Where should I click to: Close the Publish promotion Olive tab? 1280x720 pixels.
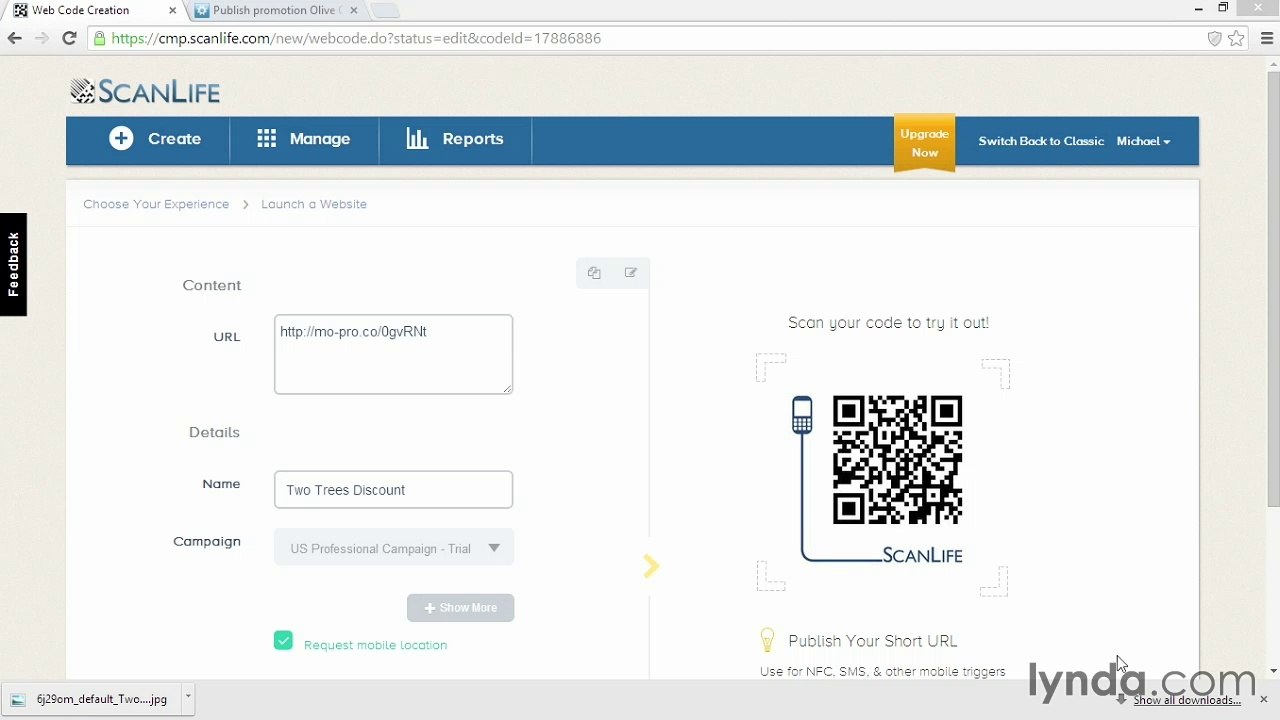click(x=354, y=11)
